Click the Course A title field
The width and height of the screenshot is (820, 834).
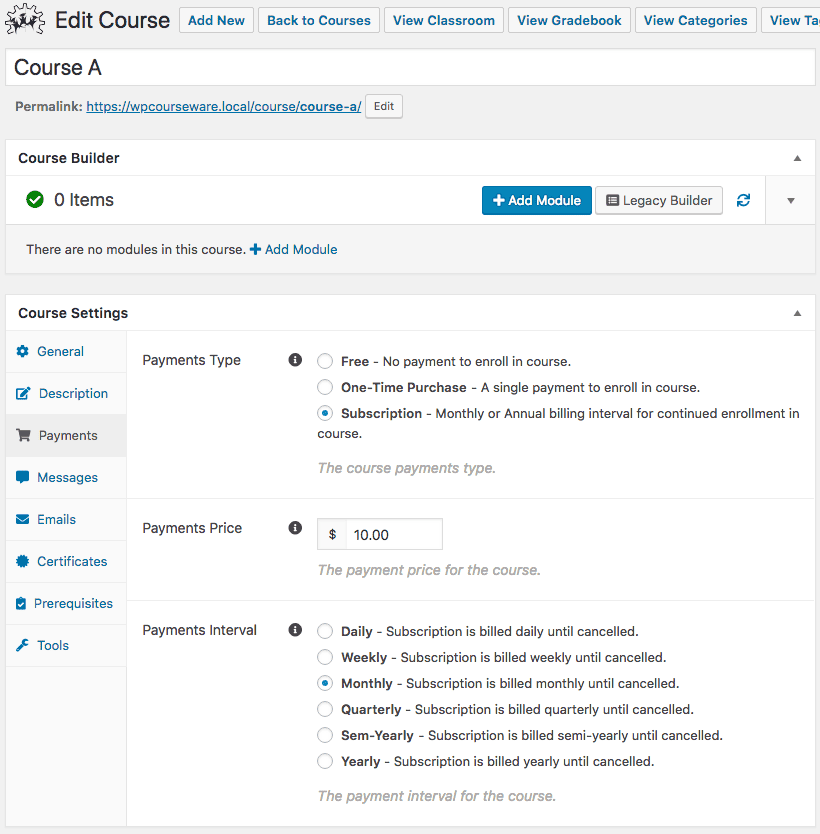(410, 68)
